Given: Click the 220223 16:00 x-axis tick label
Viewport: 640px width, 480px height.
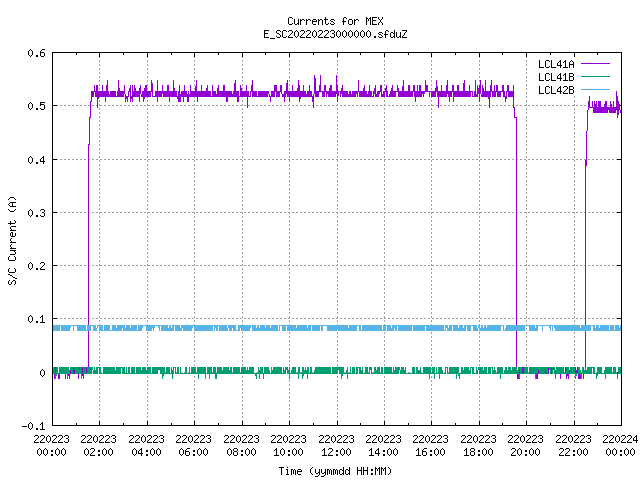Looking at the screenshot, I should 431,446.
